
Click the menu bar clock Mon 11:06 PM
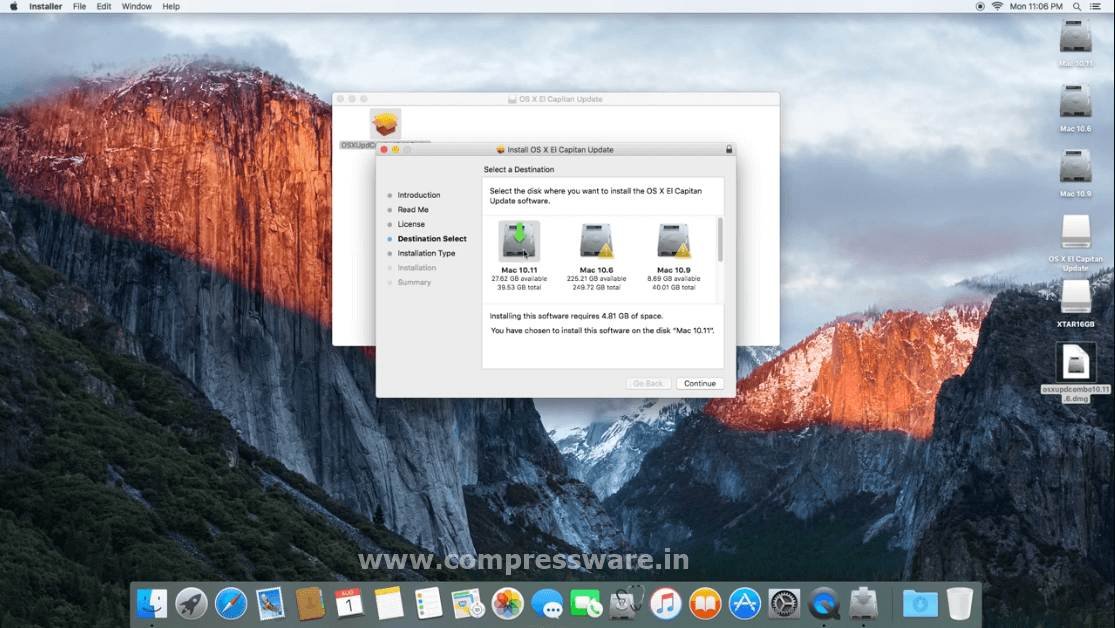click(1036, 6)
